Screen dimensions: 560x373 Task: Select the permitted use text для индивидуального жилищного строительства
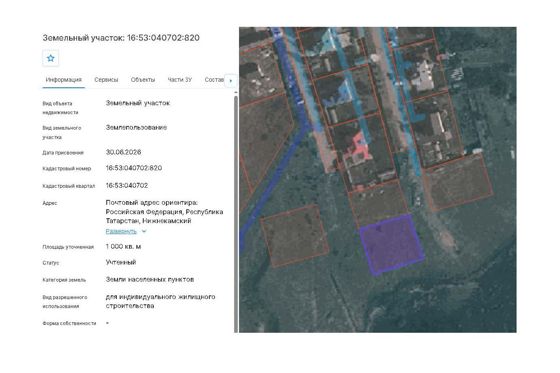160,301
